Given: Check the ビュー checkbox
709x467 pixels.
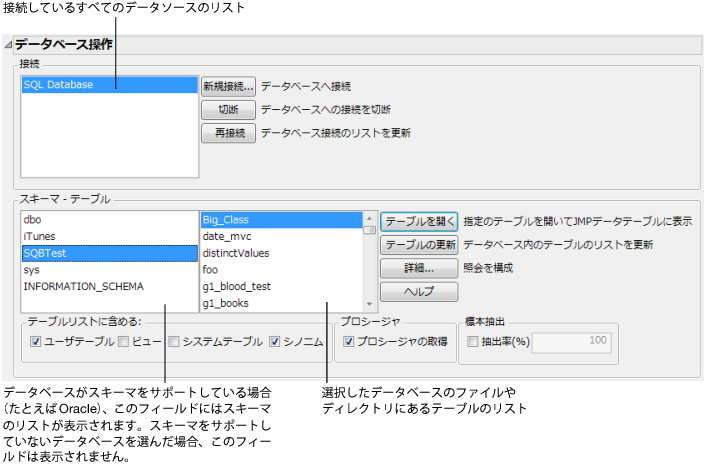Looking at the screenshot, I should (x=123, y=342).
